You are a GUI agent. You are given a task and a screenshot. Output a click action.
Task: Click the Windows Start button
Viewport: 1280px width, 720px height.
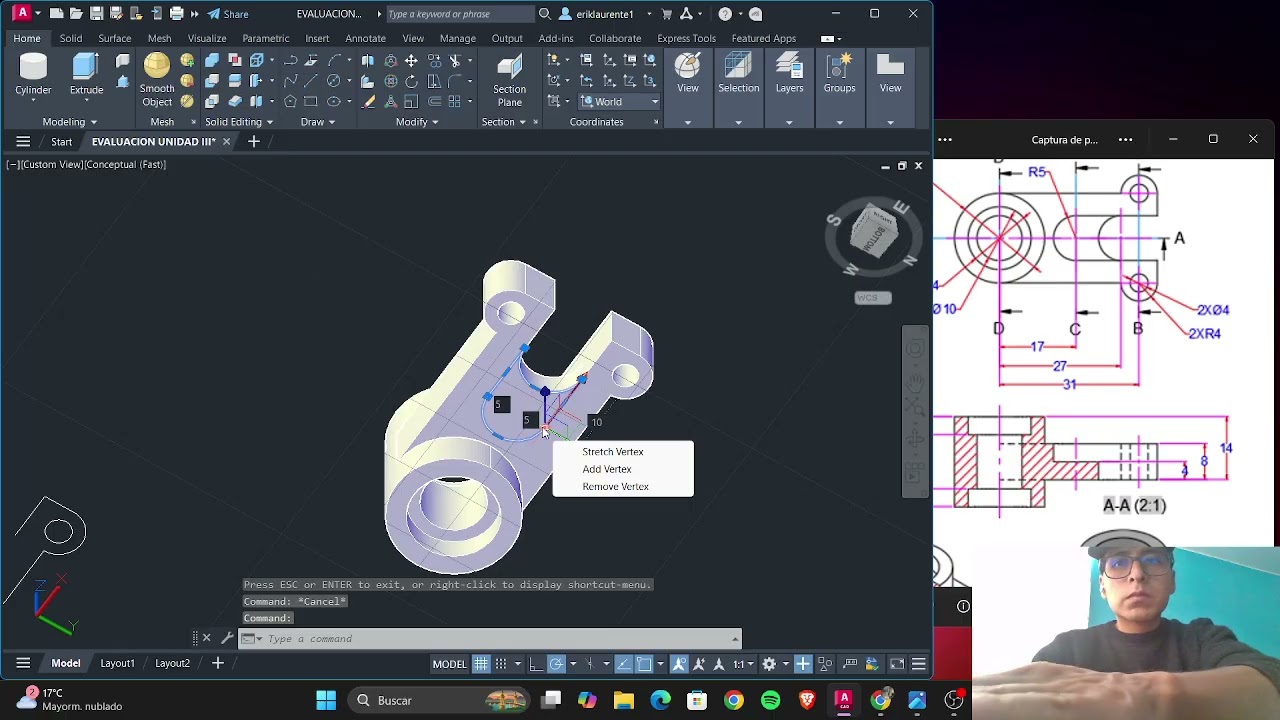(x=326, y=700)
